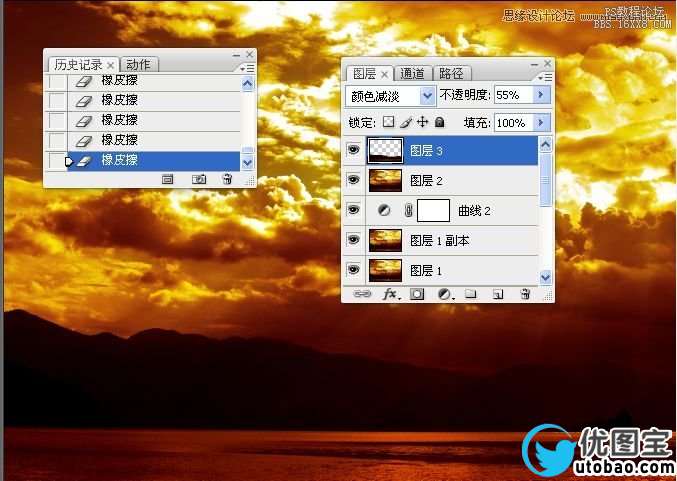Close the 图层 tab with its x
This screenshot has height=481, width=677.
[x=385, y=74]
